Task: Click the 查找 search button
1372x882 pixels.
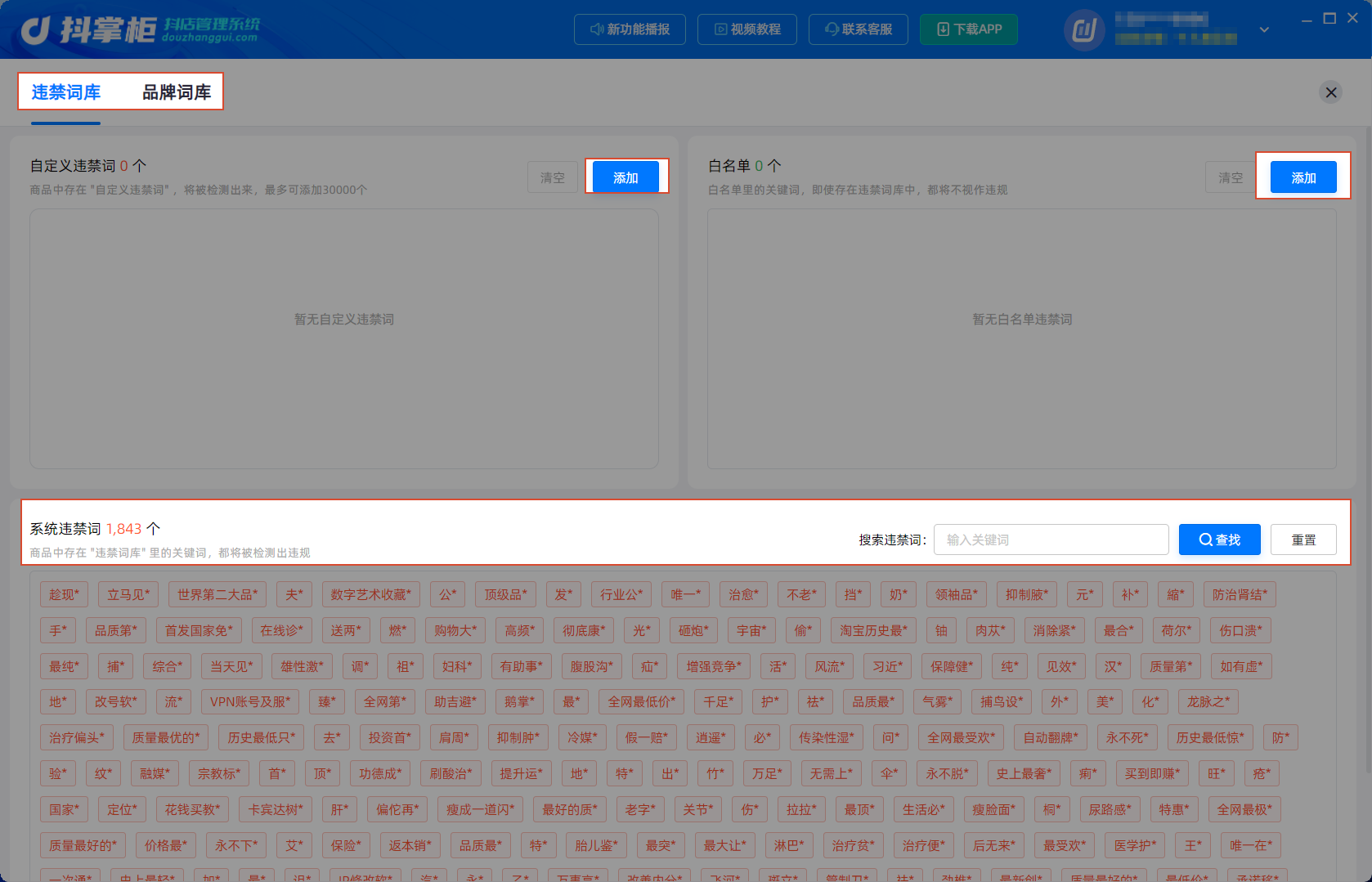Action: (1220, 539)
